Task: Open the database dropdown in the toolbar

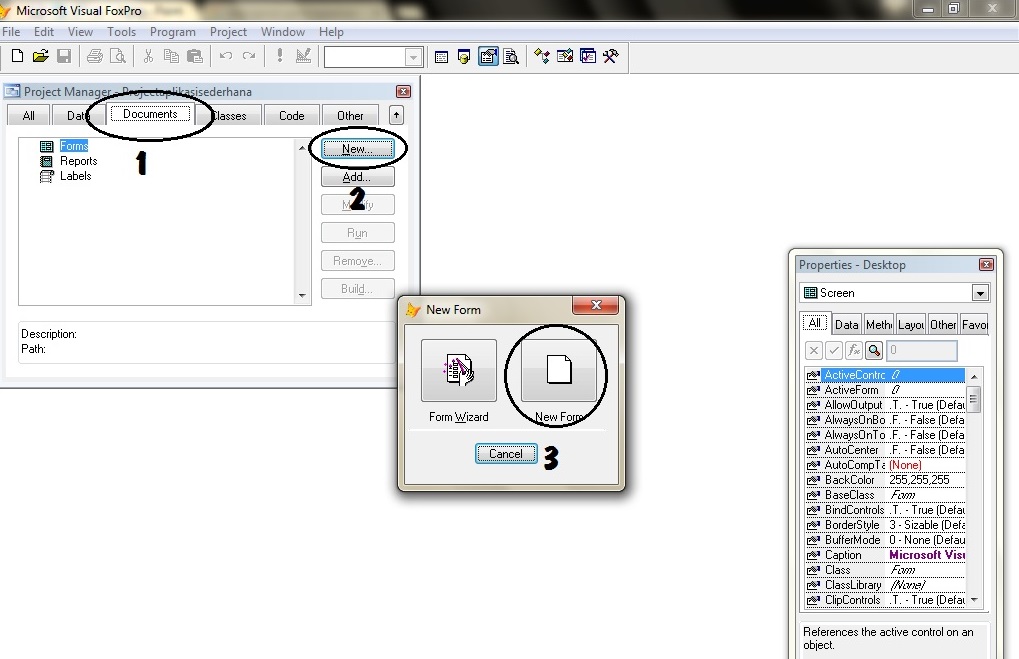Action: click(x=413, y=58)
